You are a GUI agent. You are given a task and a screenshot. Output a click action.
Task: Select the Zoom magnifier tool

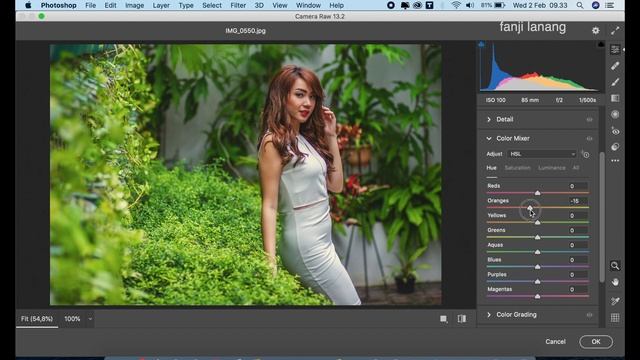pos(615,266)
